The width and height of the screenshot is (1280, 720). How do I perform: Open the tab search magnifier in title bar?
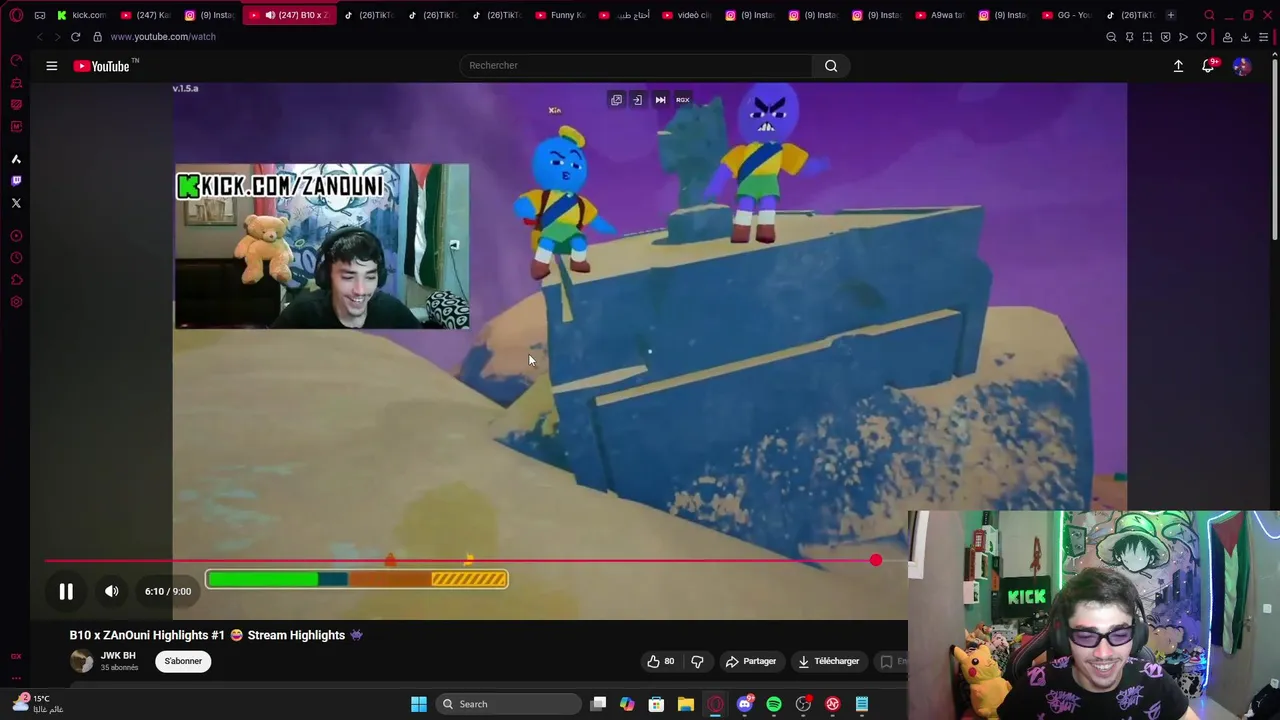[1209, 15]
